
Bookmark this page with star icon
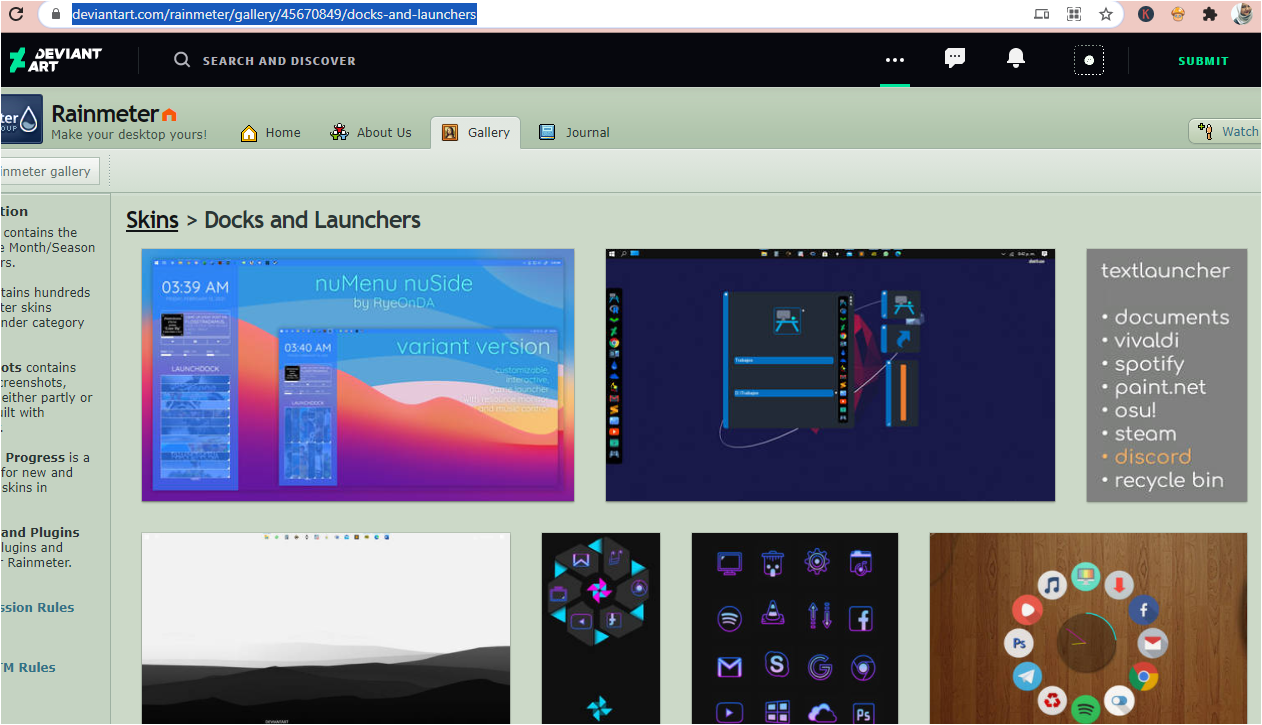pyautogui.click(x=1106, y=14)
